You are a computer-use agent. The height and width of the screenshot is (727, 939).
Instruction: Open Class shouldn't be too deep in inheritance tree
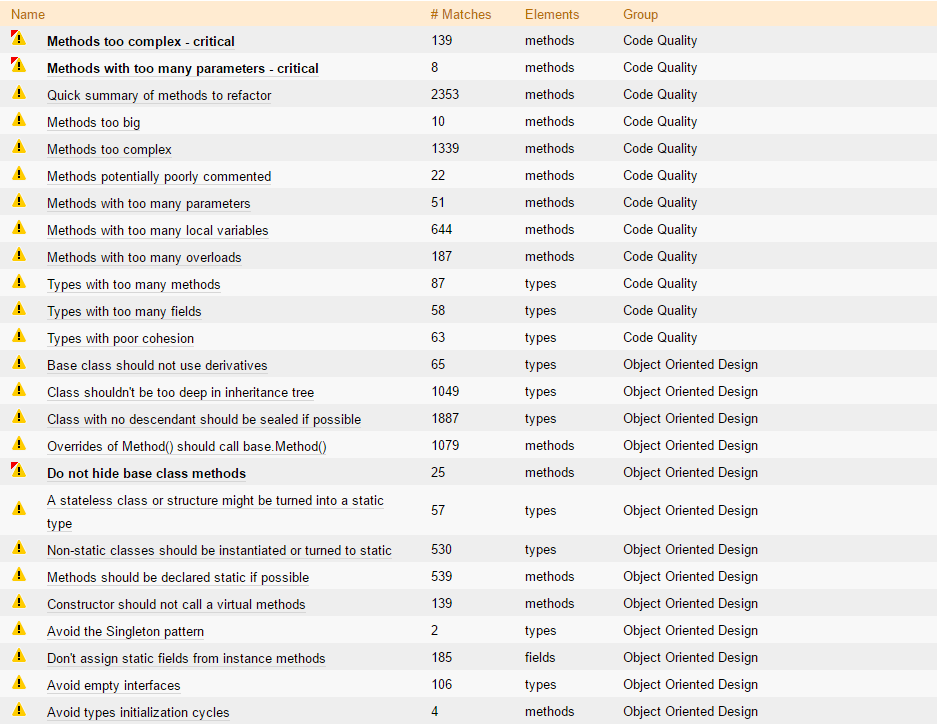coord(180,392)
